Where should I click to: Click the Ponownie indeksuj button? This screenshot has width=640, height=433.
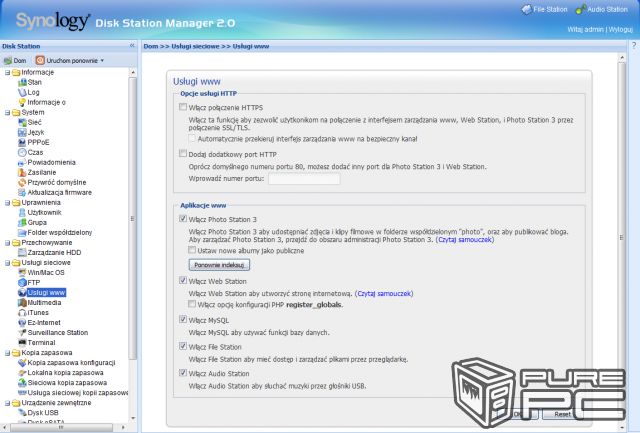pos(219,265)
